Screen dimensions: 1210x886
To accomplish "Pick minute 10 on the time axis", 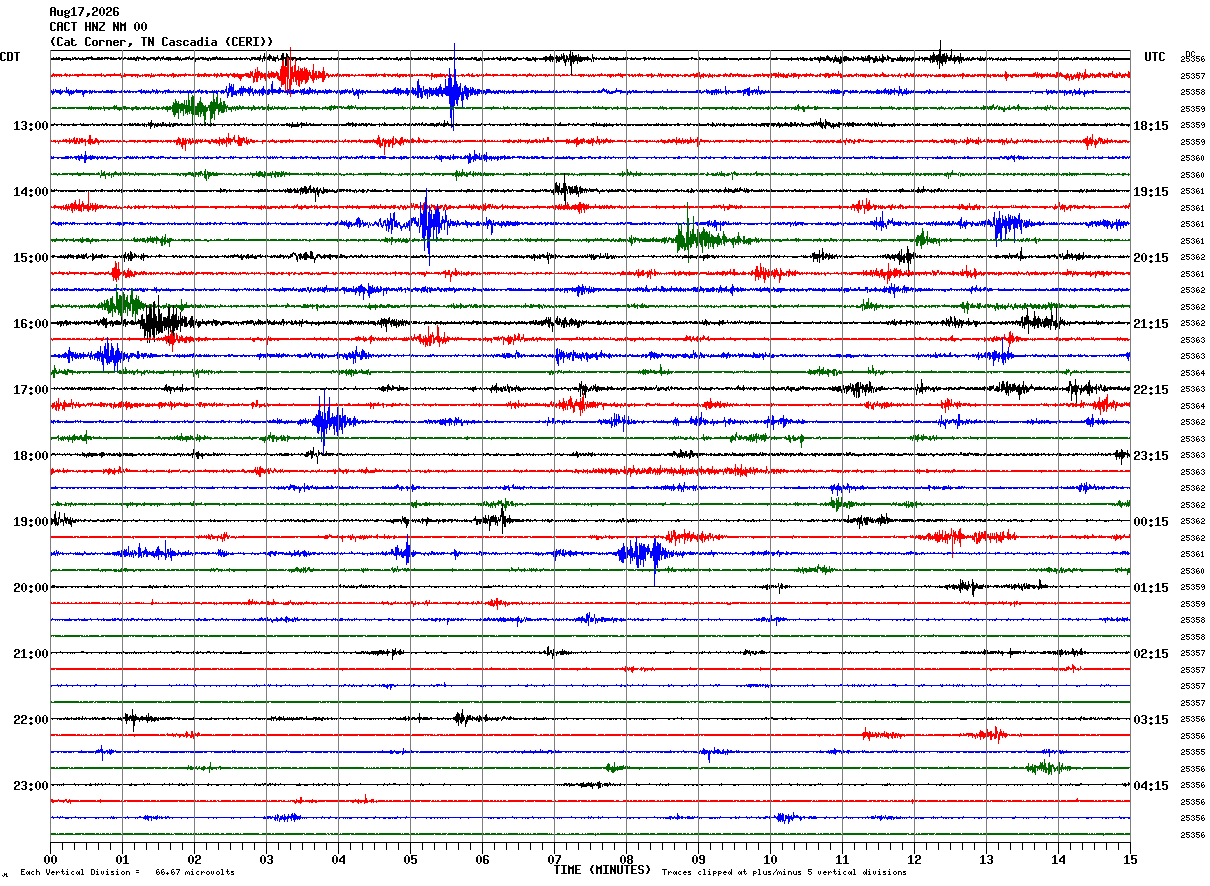I will [x=770, y=859].
